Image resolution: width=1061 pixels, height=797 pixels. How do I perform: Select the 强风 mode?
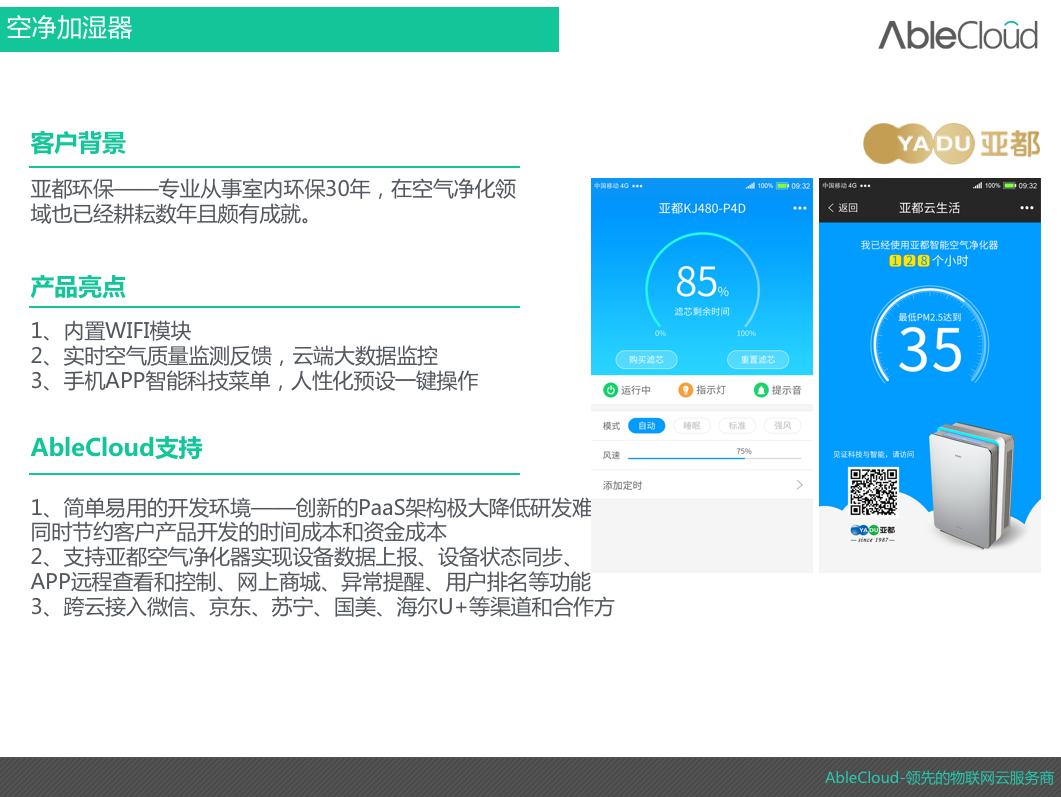click(x=782, y=426)
